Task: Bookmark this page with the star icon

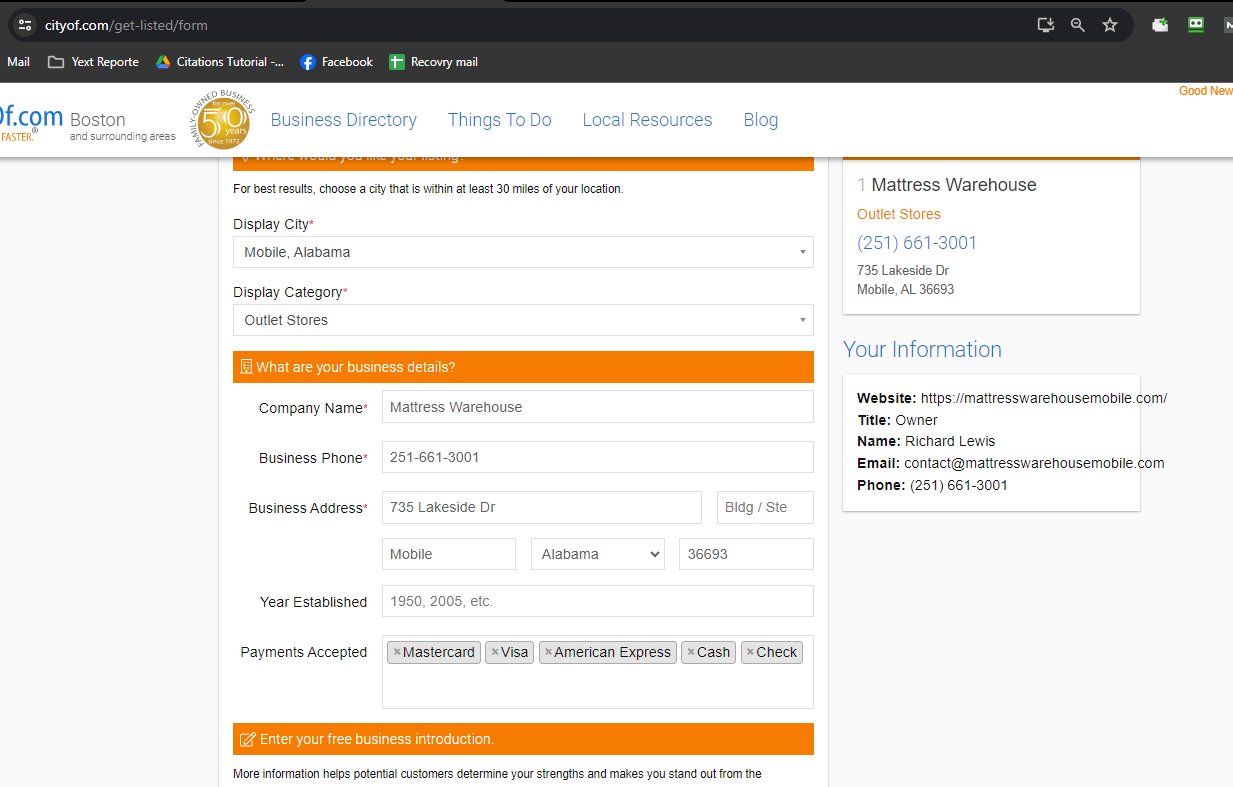Action: coord(1109,25)
